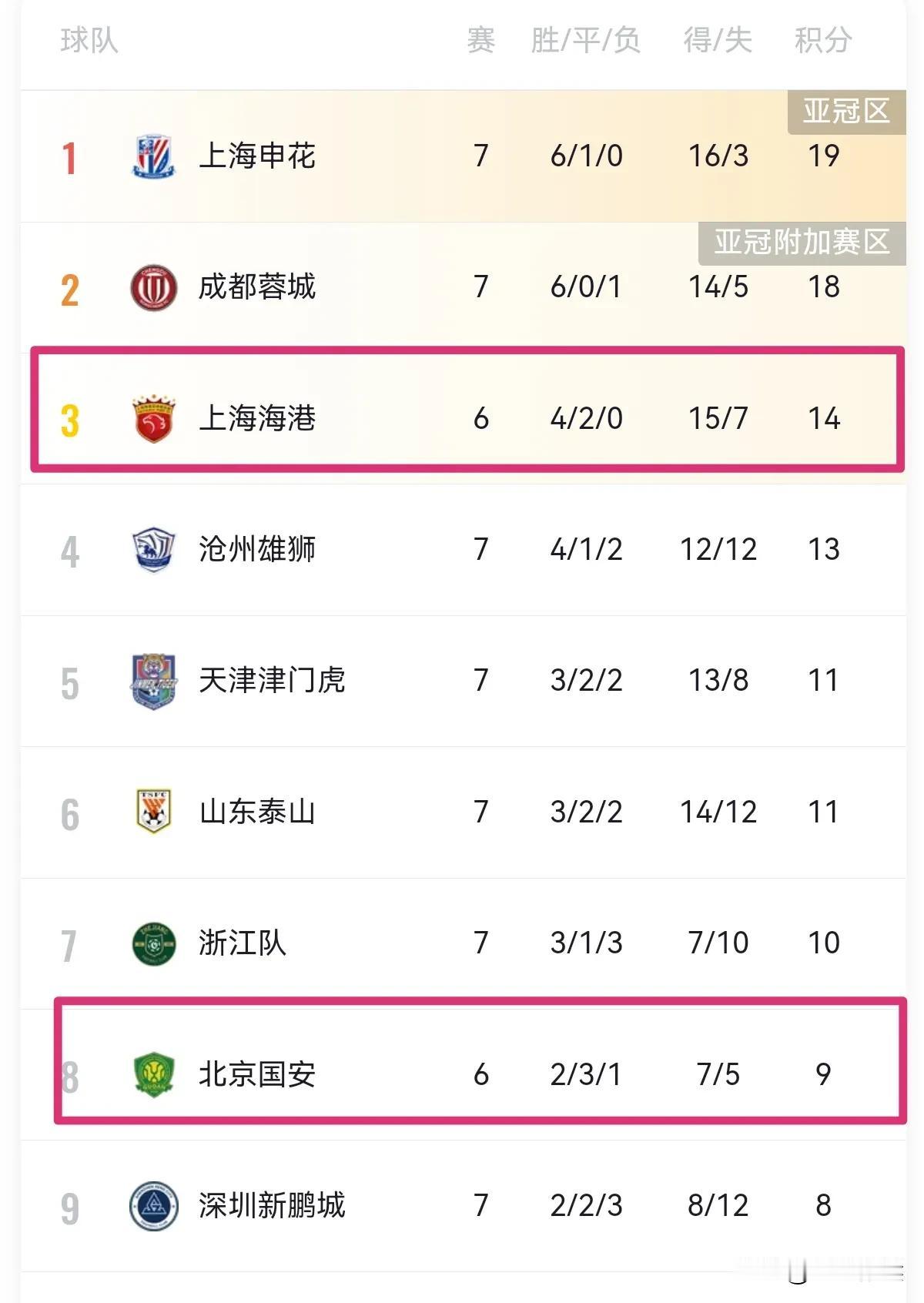Click the 亚冠区 zone label
Viewport: 924px width, 1303px height.
(x=846, y=112)
